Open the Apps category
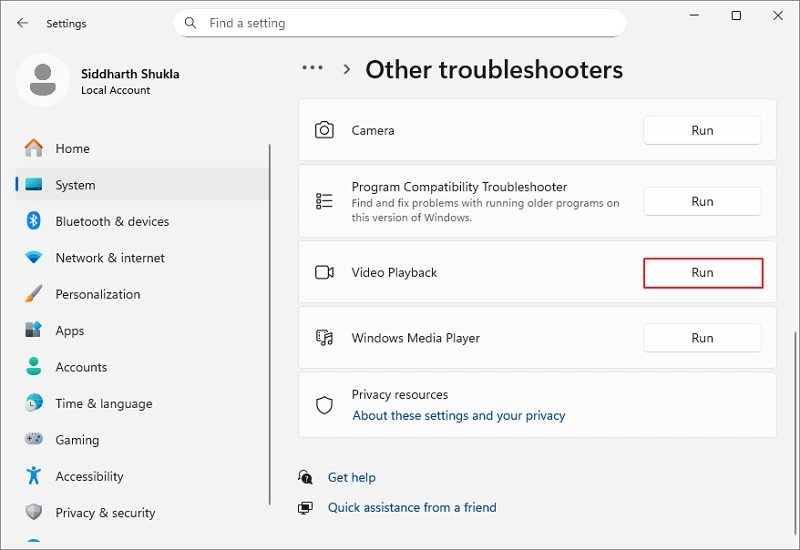Viewport: 800px width, 550px height. coord(142,331)
